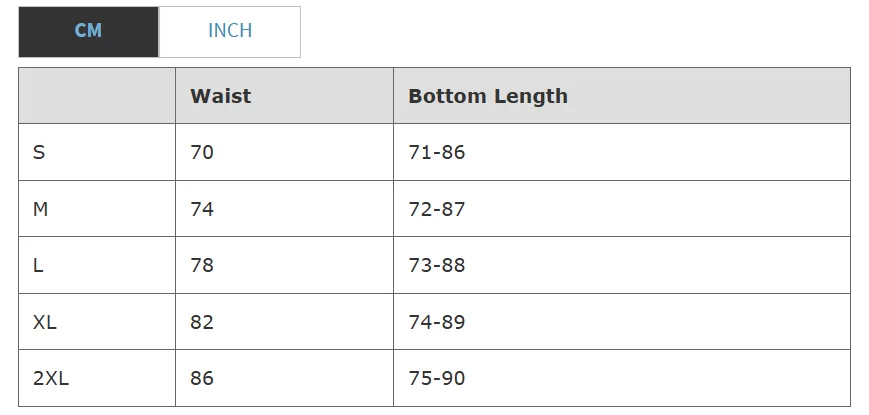Click bottom length 73-88 cell
The image size is (869, 415).
(x=622, y=265)
